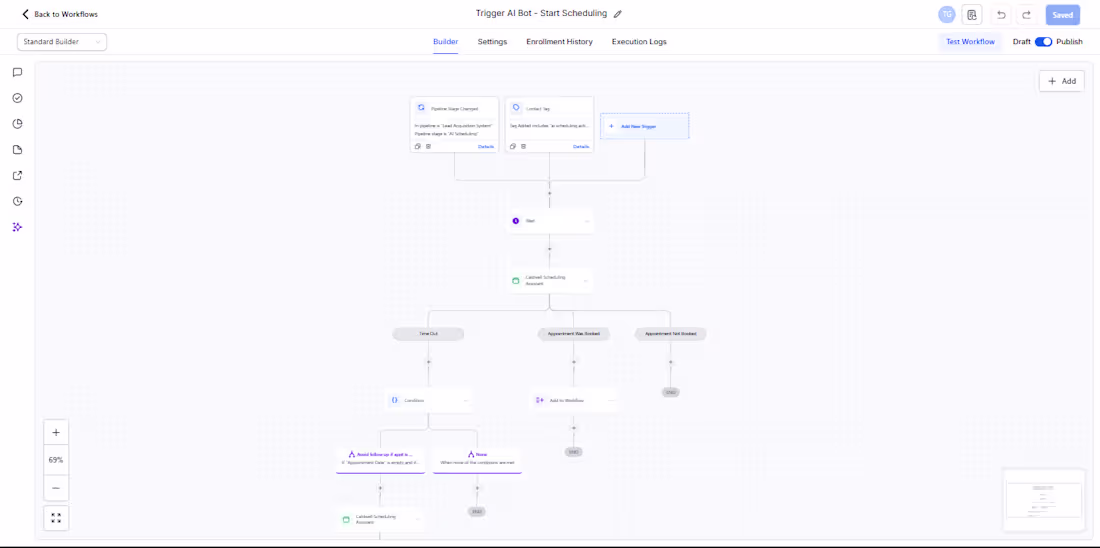Click the Add button on canvas
This screenshot has height=548, width=1100.
[x=1061, y=81]
